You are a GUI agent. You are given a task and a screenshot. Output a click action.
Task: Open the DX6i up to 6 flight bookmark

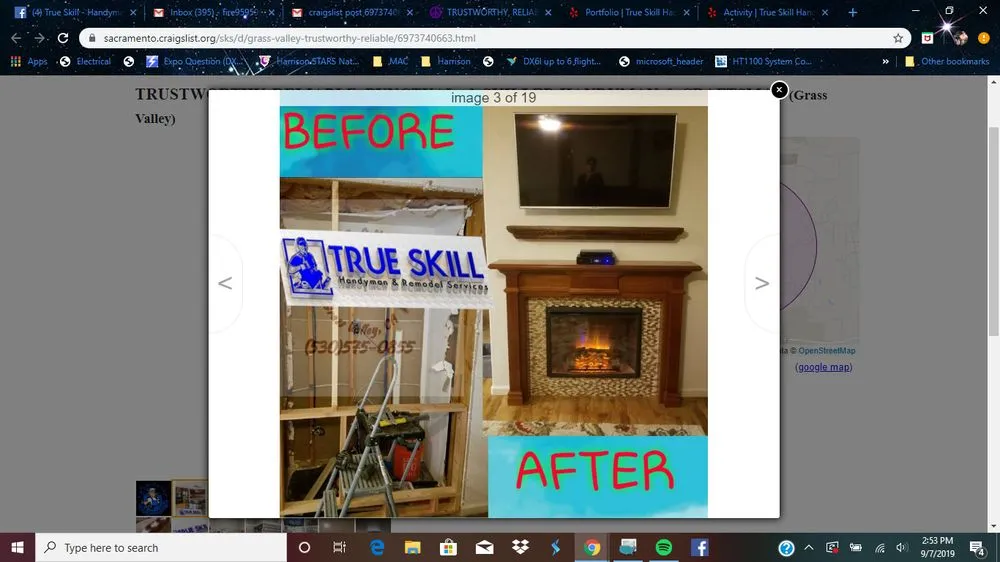[554, 61]
